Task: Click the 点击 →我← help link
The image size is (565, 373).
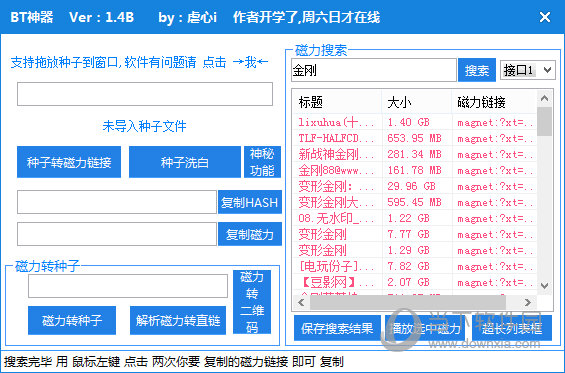Action: click(x=235, y=62)
